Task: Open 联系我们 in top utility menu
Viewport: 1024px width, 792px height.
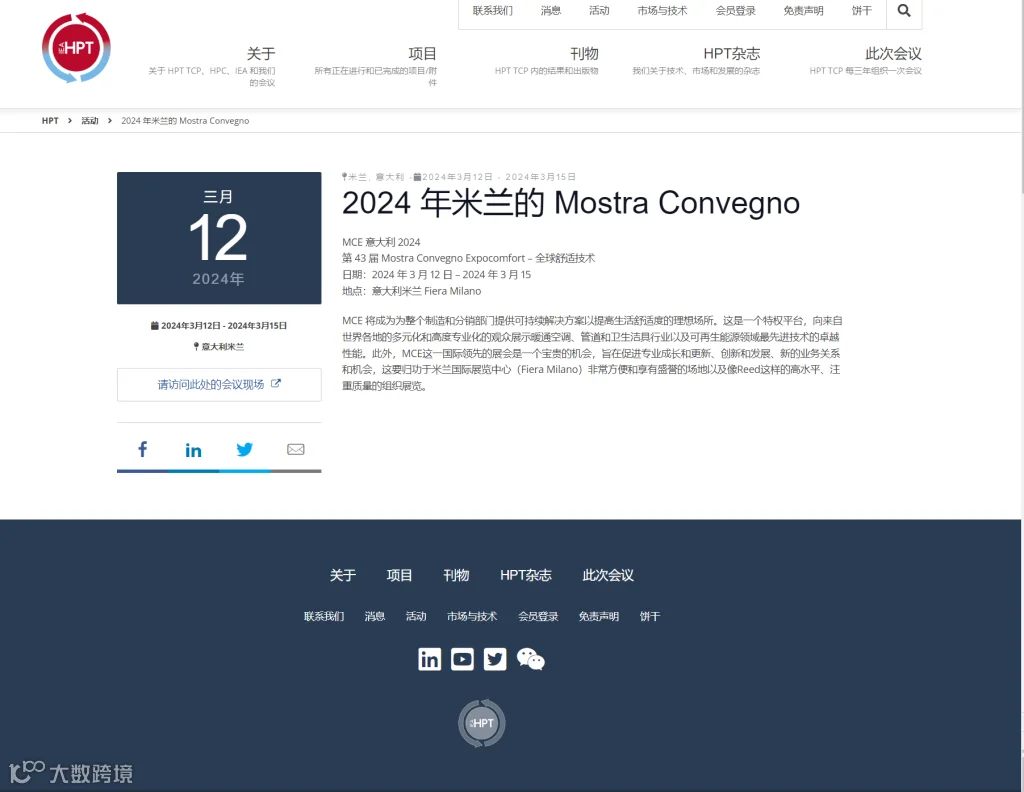Action: coord(492,11)
